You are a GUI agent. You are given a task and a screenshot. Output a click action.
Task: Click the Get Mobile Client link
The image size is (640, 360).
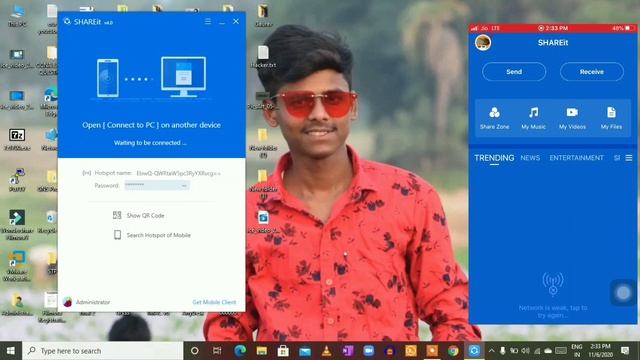coord(214,302)
